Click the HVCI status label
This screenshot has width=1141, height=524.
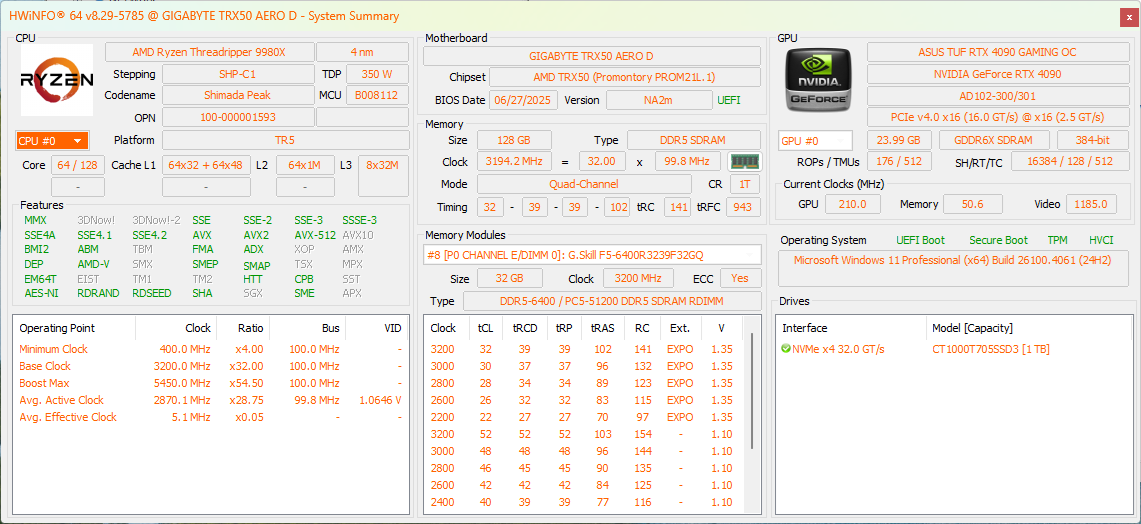(x=1102, y=240)
